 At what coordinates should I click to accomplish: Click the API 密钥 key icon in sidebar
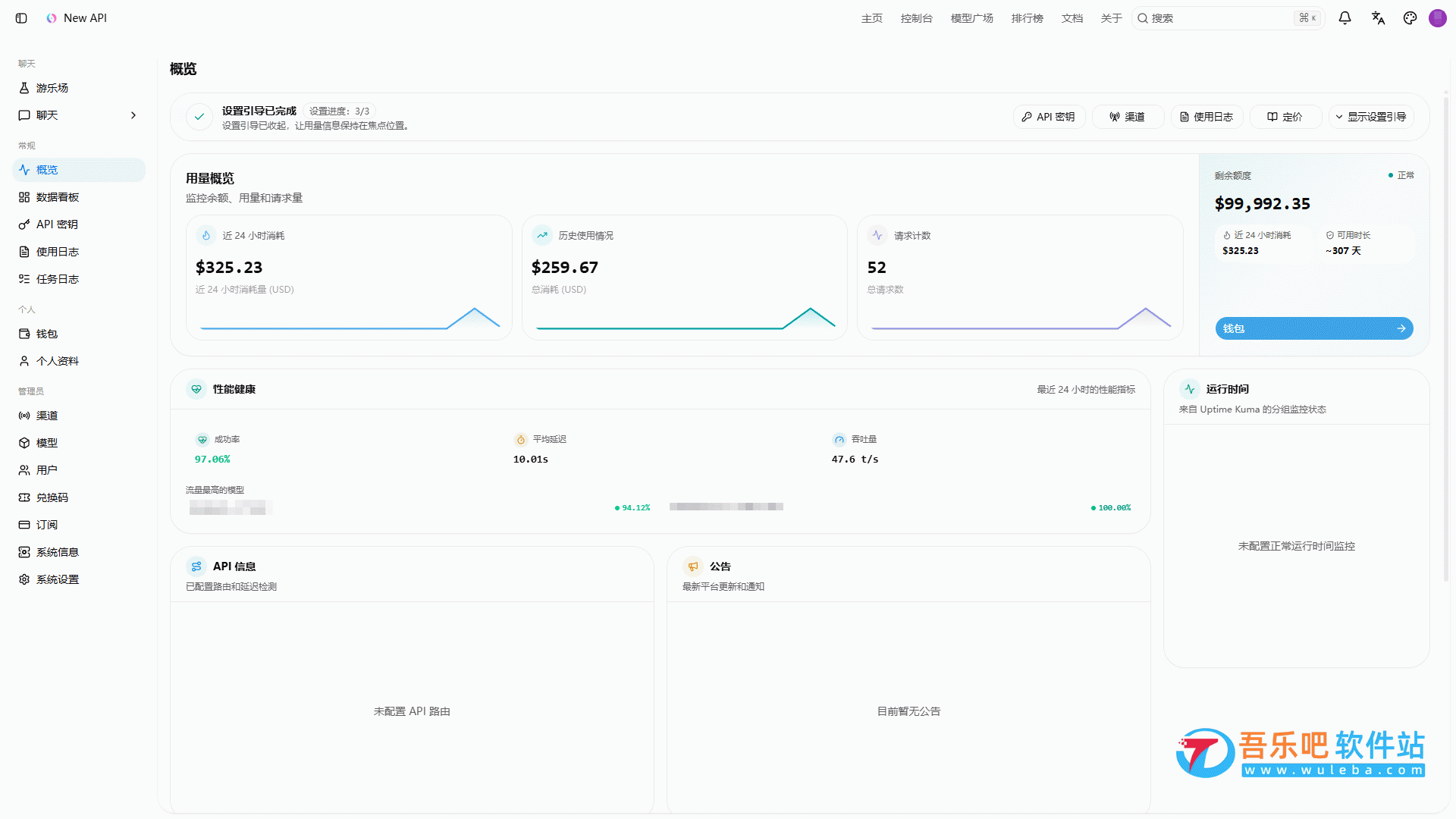(24, 224)
